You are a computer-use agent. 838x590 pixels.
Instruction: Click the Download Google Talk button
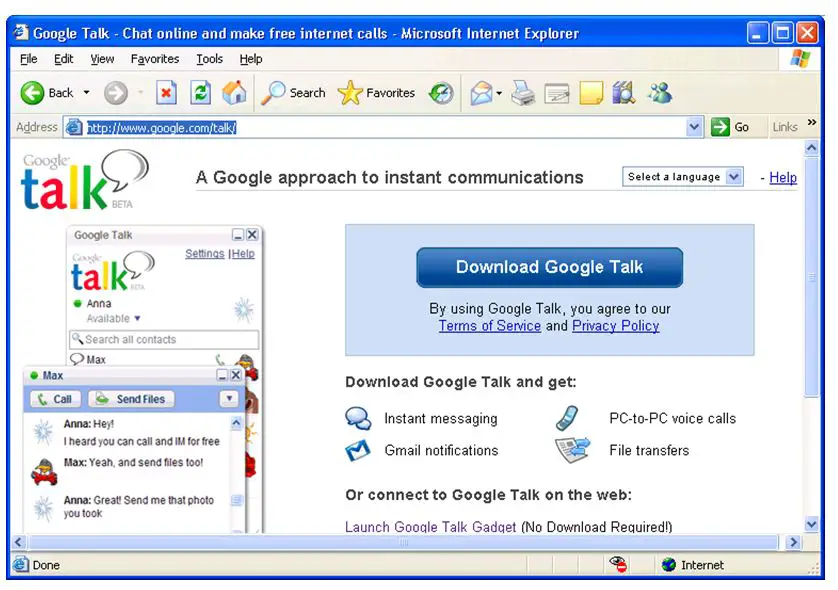point(549,267)
